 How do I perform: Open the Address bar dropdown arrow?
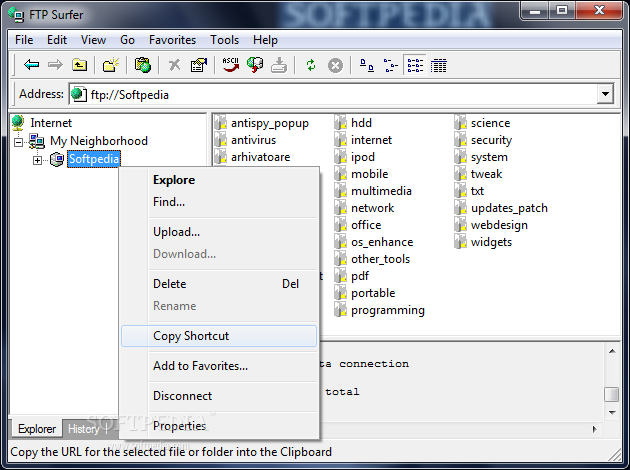pyautogui.click(x=605, y=94)
